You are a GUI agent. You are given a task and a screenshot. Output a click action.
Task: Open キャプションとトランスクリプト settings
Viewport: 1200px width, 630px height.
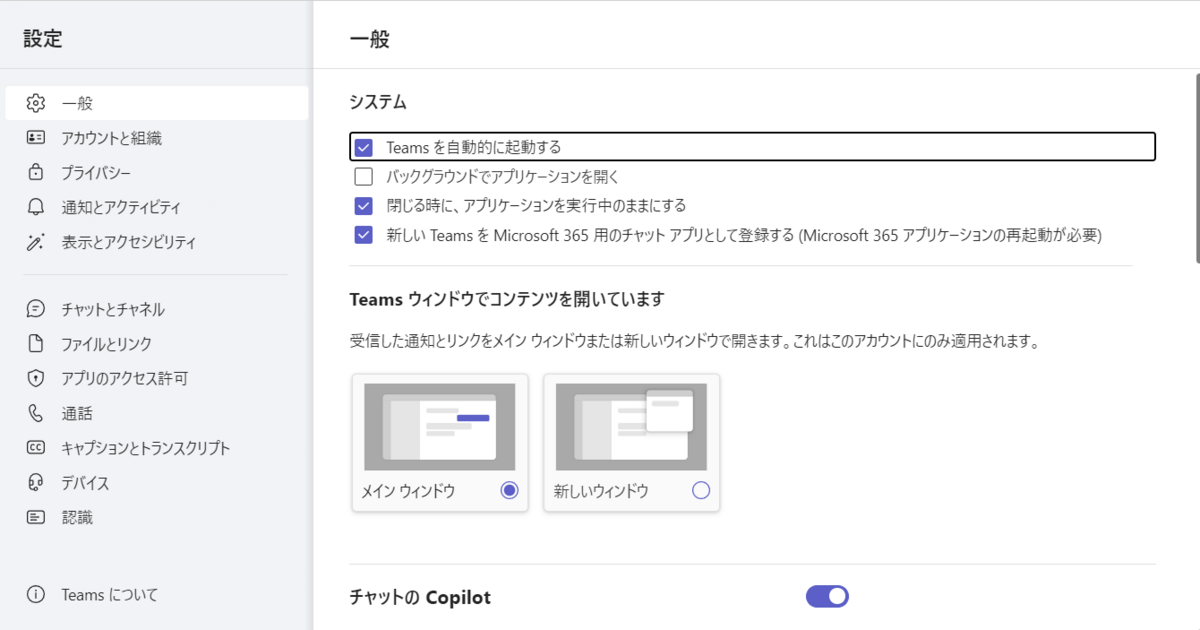(x=157, y=448)
